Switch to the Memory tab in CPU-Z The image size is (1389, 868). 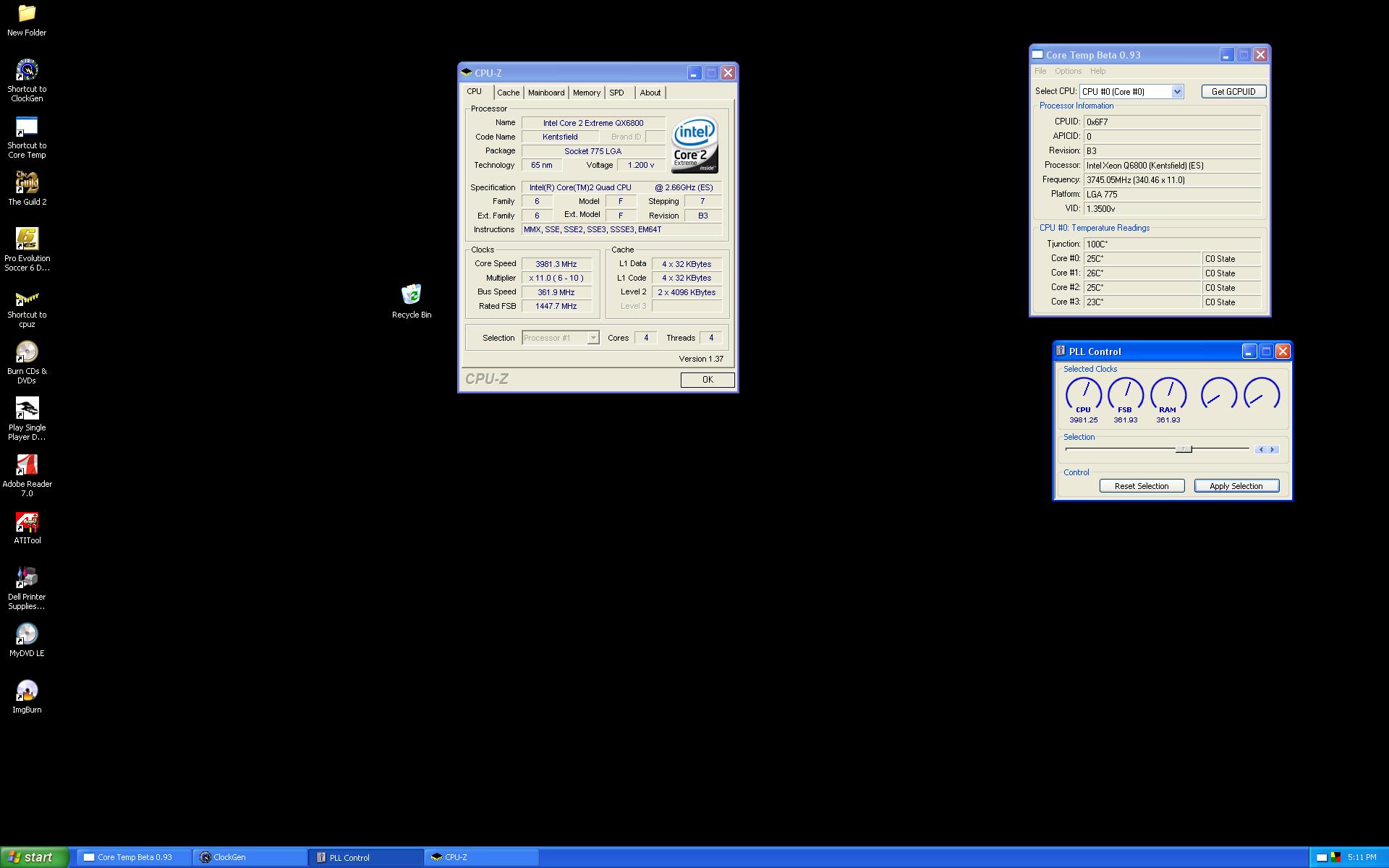tap(587, 93)
